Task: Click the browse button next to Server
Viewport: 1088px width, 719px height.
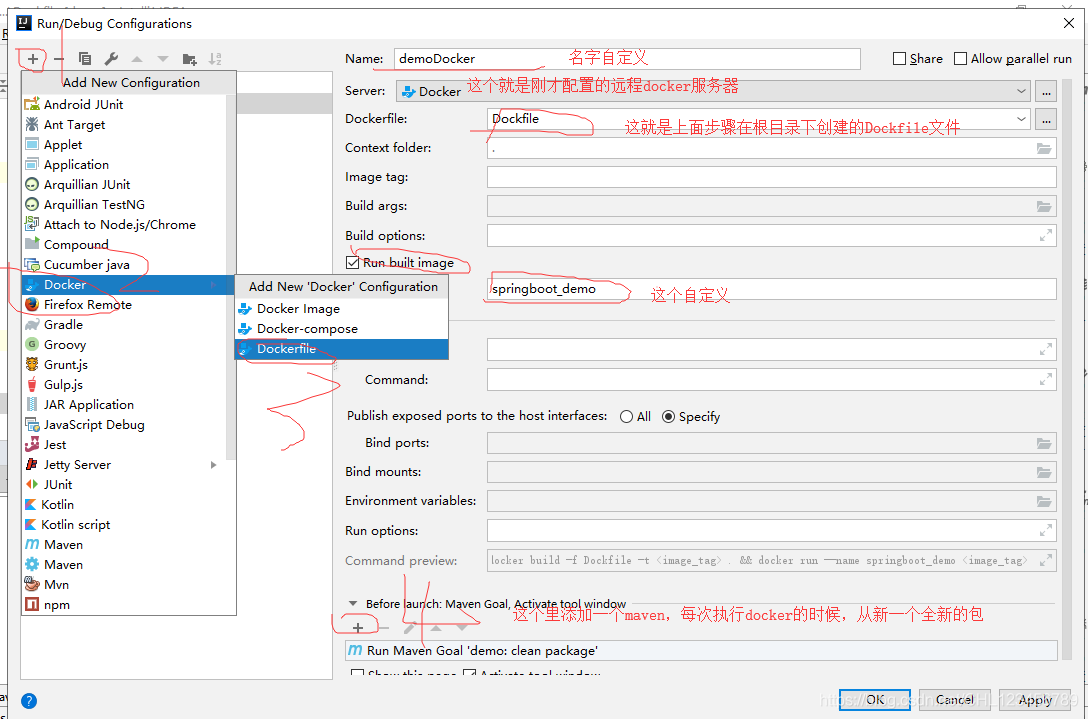Action: pyautogui.click(x=1046, y=91)
